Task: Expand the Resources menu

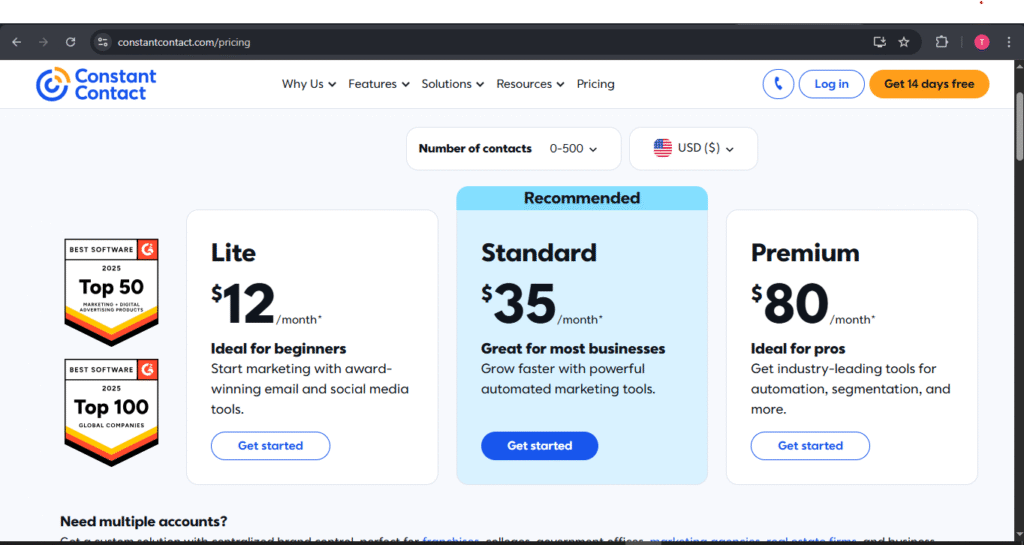Action: click(530, 84)
